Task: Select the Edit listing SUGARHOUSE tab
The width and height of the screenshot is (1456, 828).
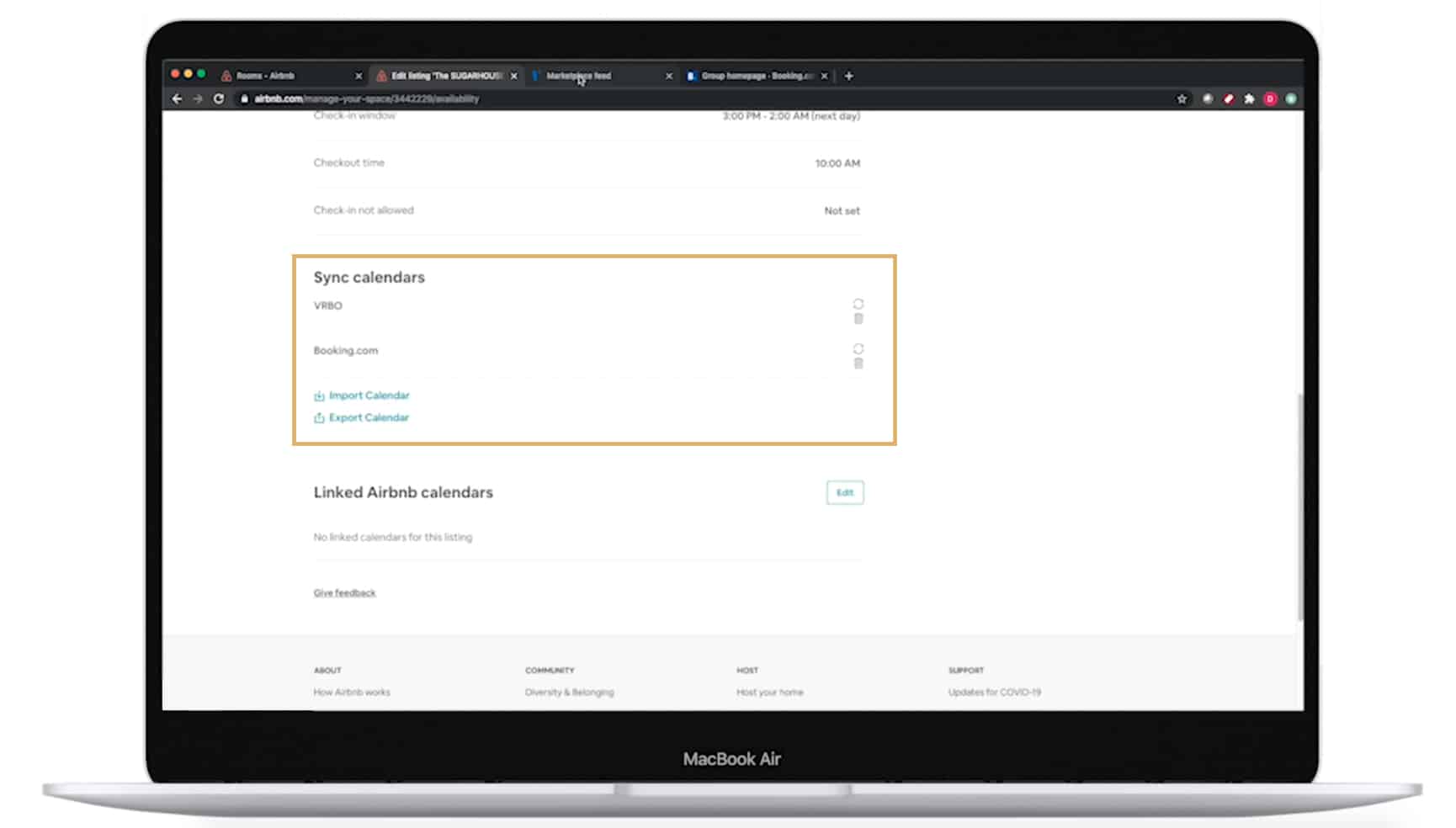Action: [446, 76]
